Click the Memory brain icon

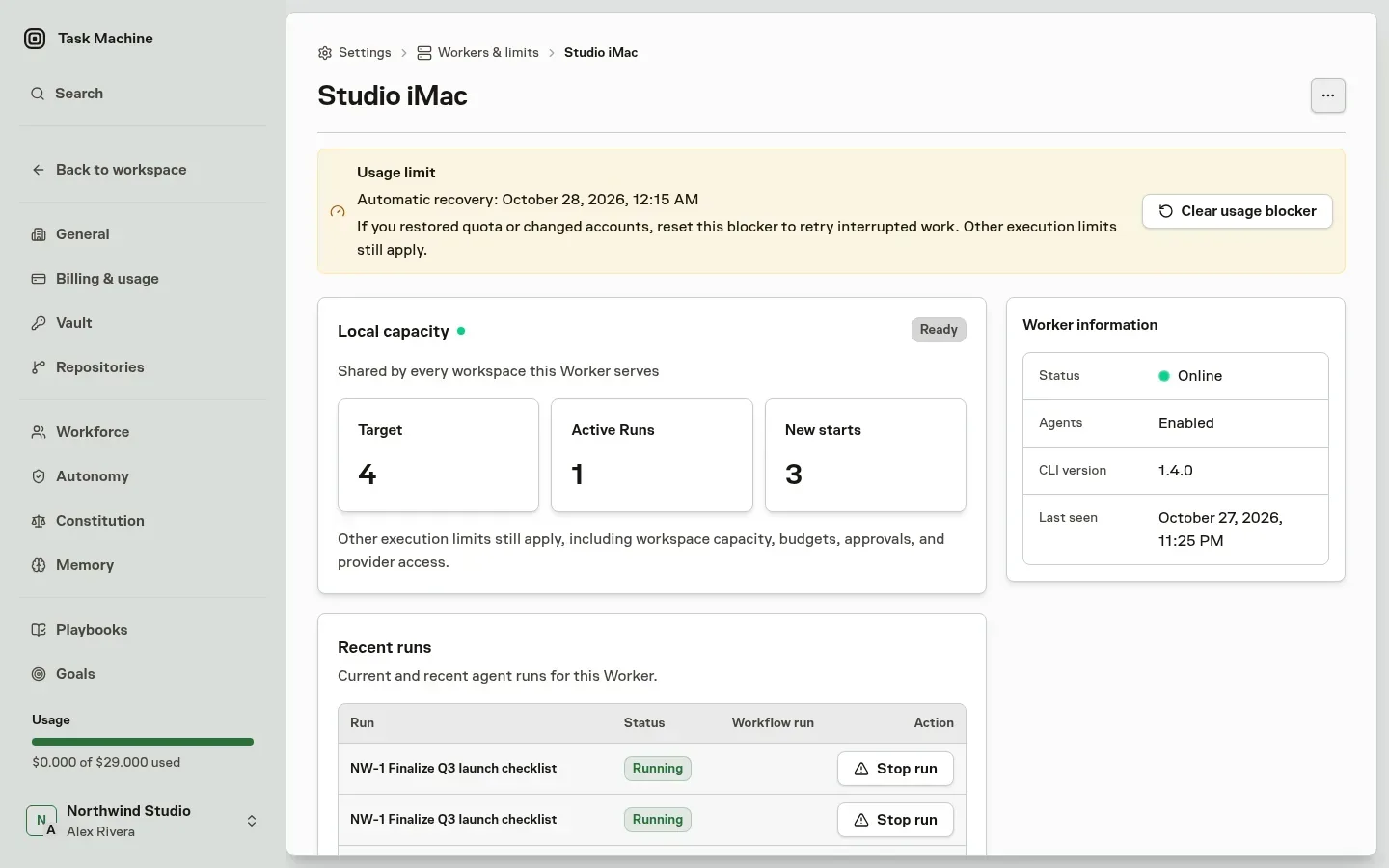[39, 565]
